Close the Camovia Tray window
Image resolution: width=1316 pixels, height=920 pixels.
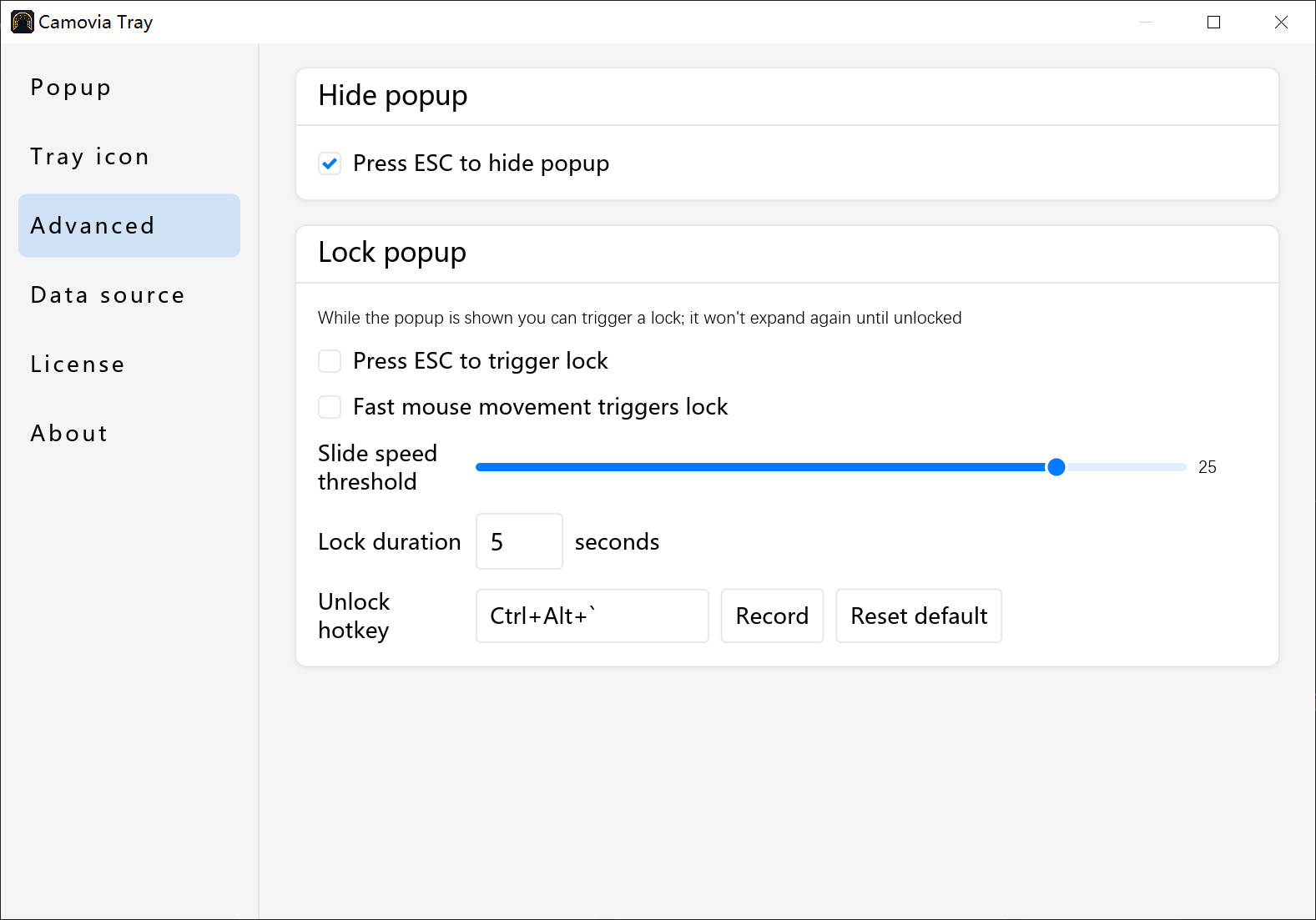[1282, 23]
